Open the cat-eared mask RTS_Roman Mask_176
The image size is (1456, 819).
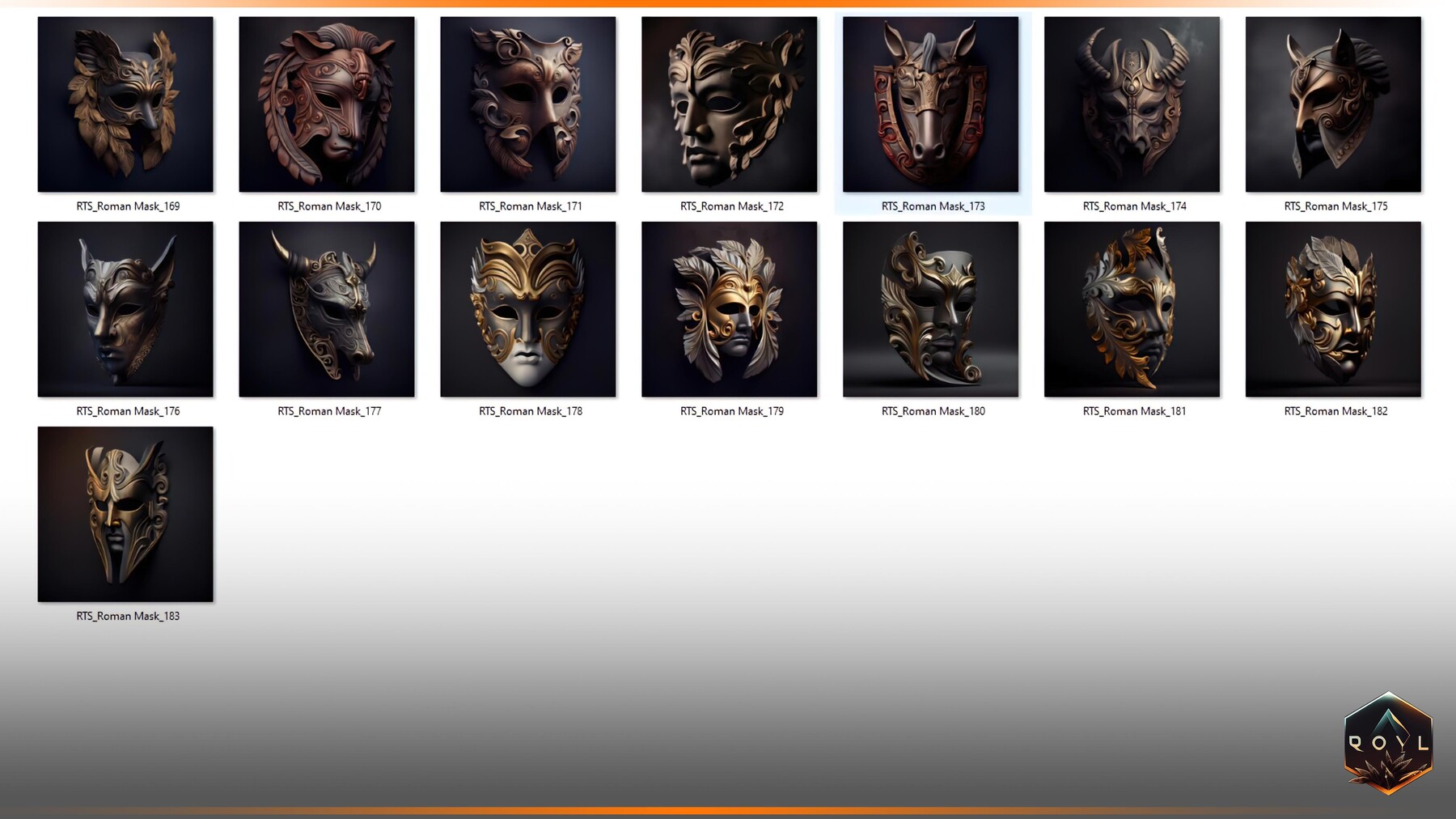click(125, 309)
